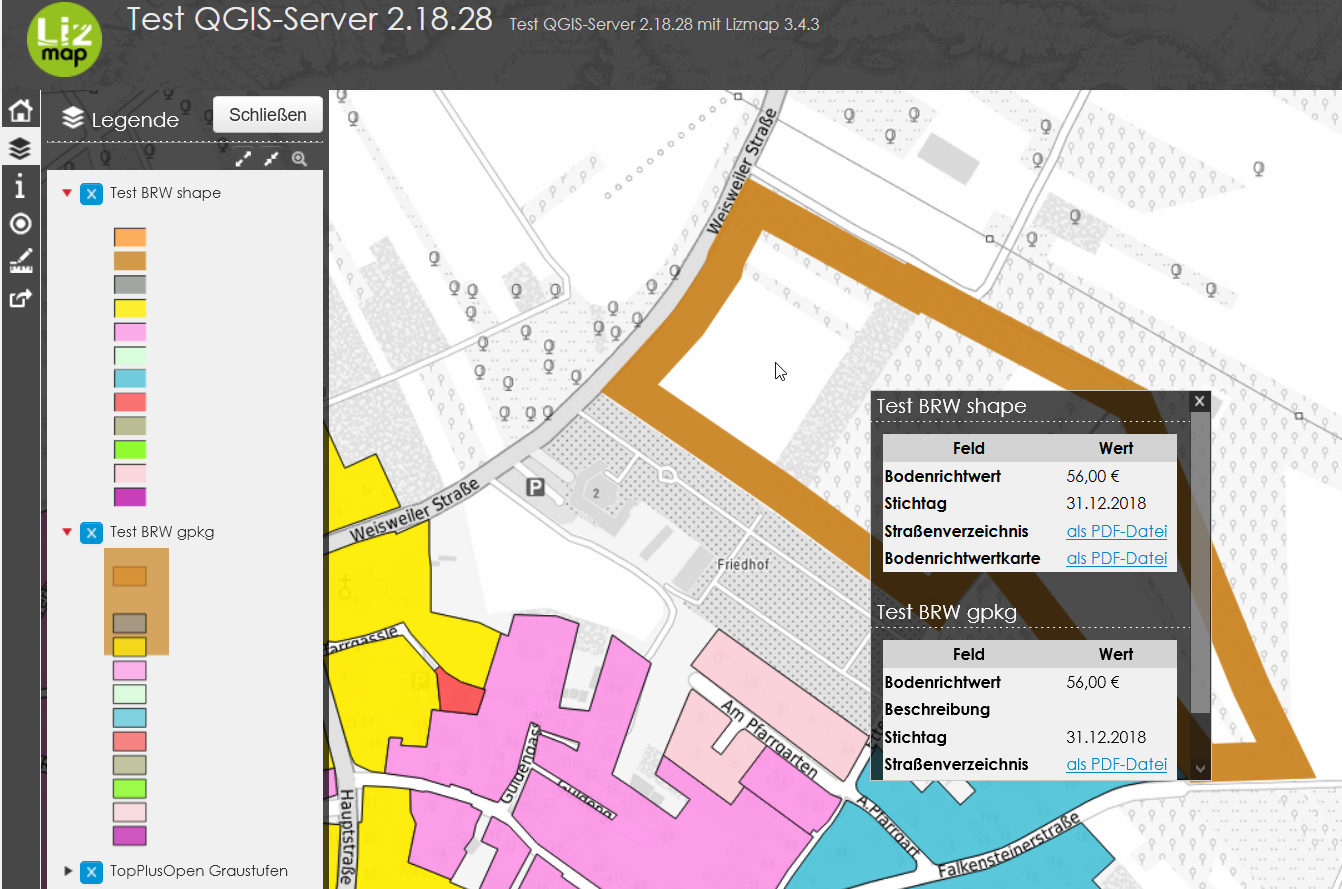The height and width of the screenshot is (889, 1342).
Task: Collapse the Test BRW gpkg legend entry
Action: click(x=67, y=532)
